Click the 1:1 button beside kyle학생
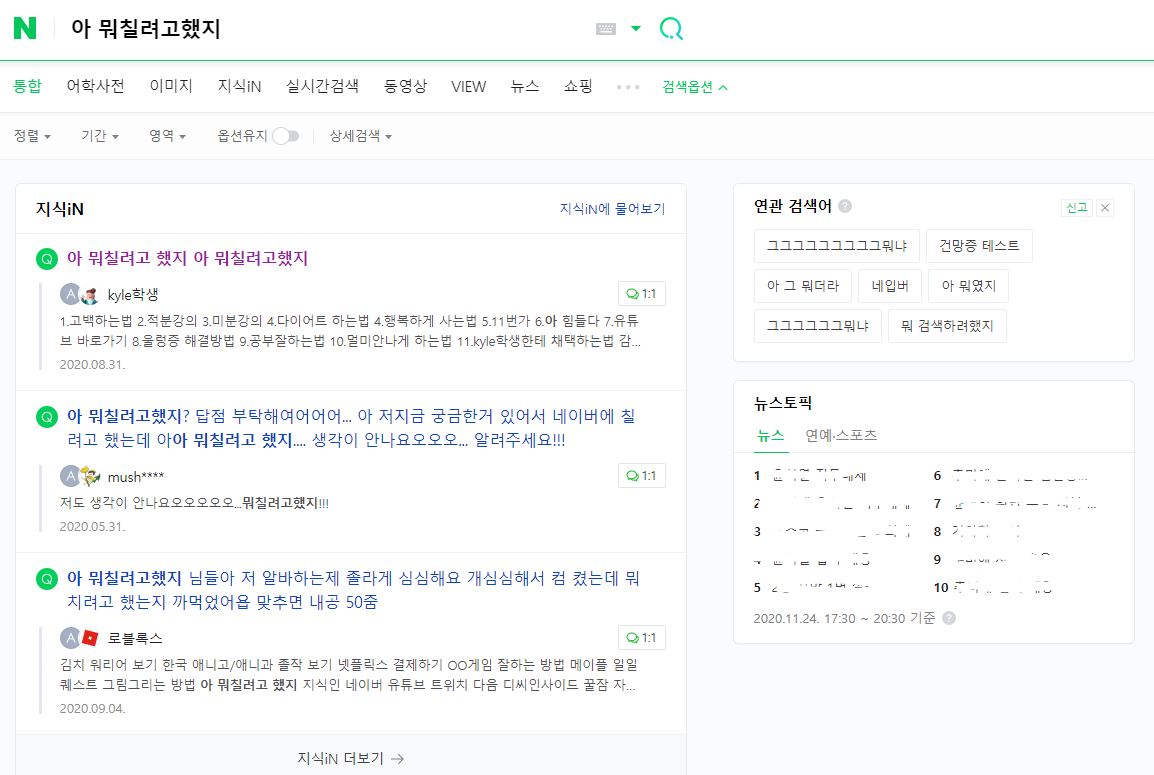The image size is (1154, 775). point(641,294)
